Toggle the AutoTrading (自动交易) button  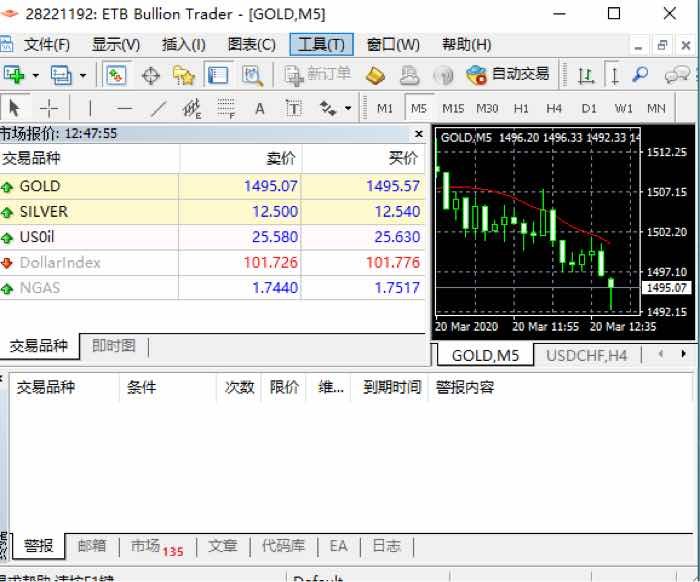(x=507, y=75)
